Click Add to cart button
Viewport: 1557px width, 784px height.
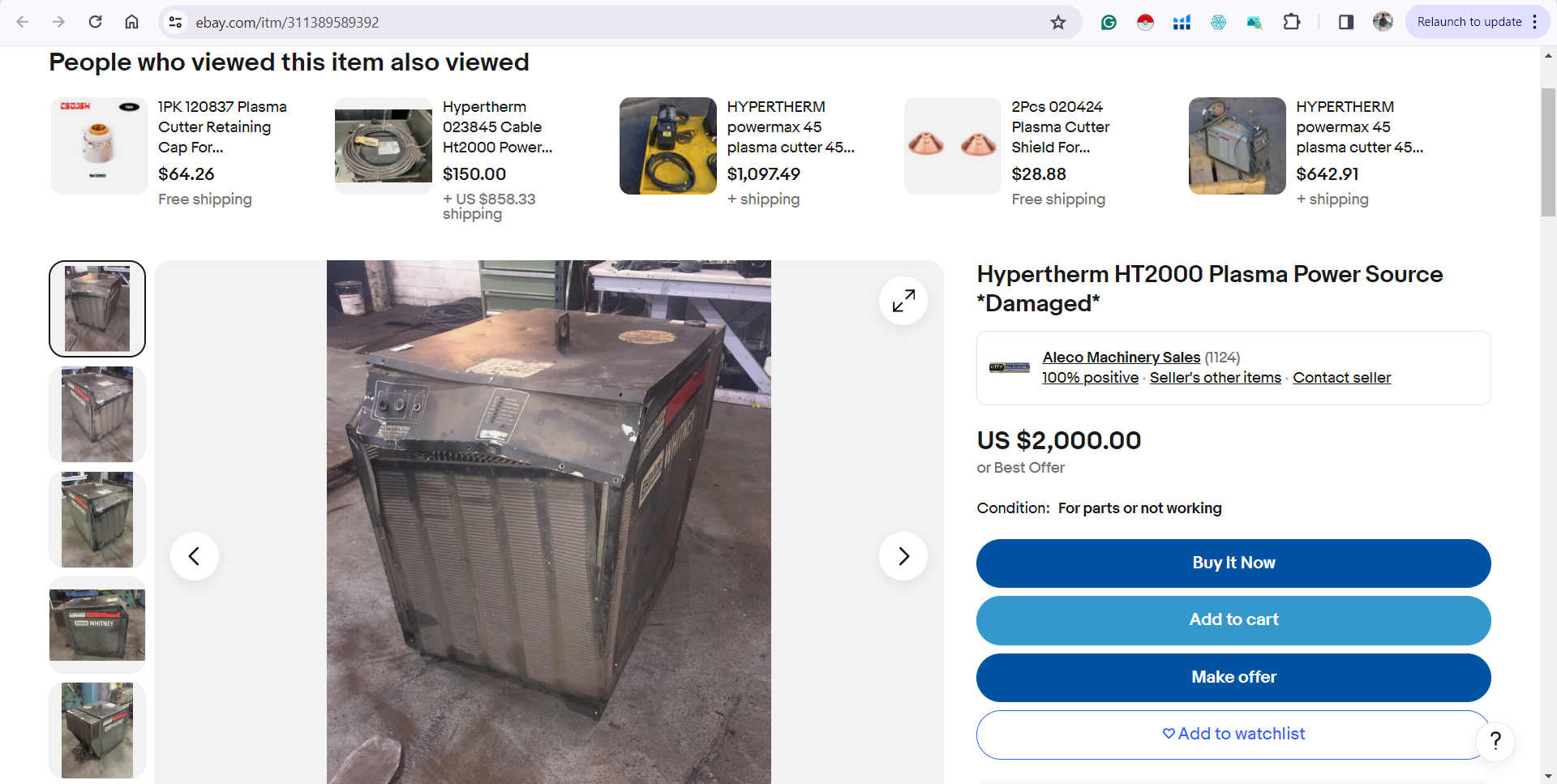1233,620
